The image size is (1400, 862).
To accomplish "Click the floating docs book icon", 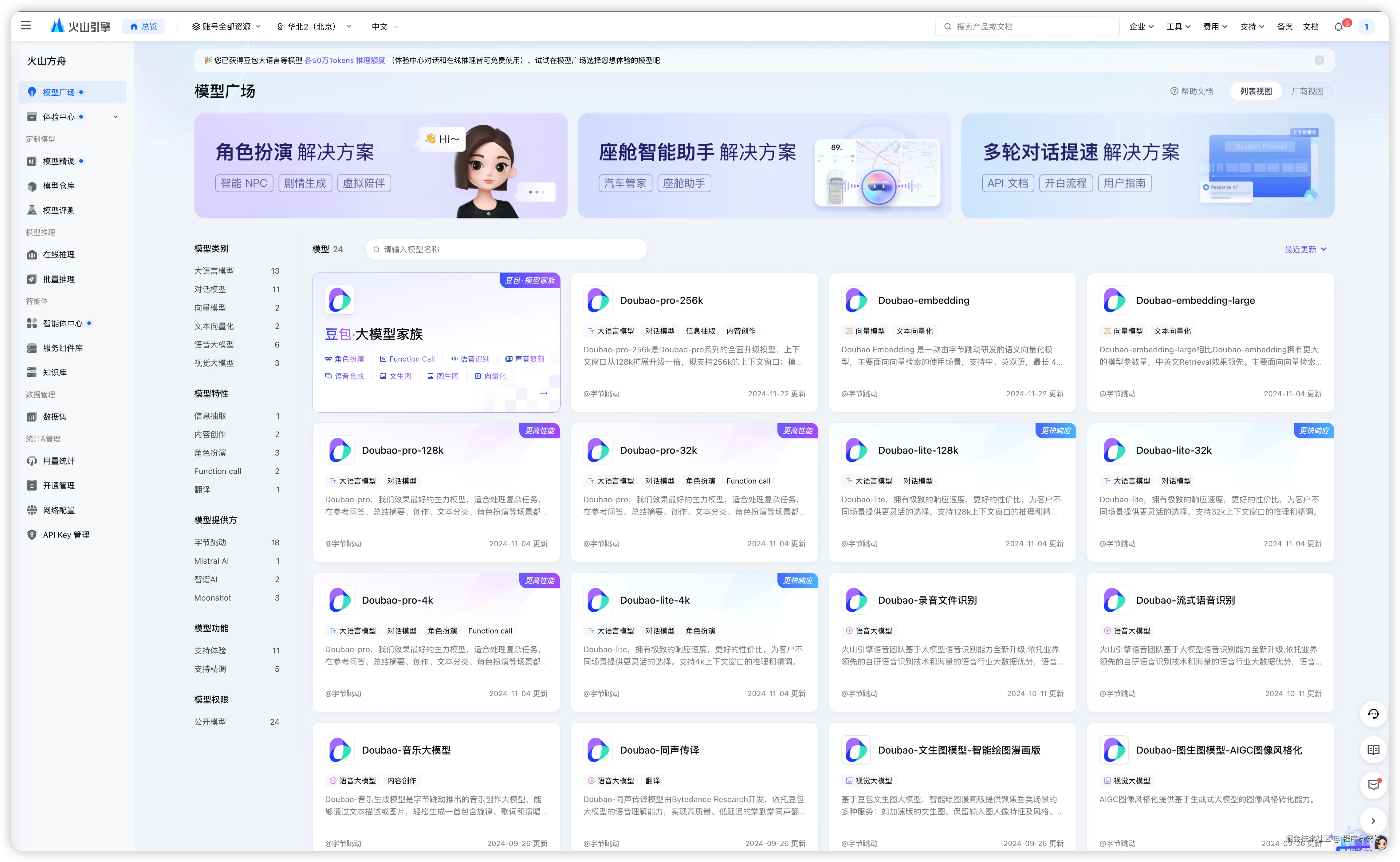I will (1373, 750).
